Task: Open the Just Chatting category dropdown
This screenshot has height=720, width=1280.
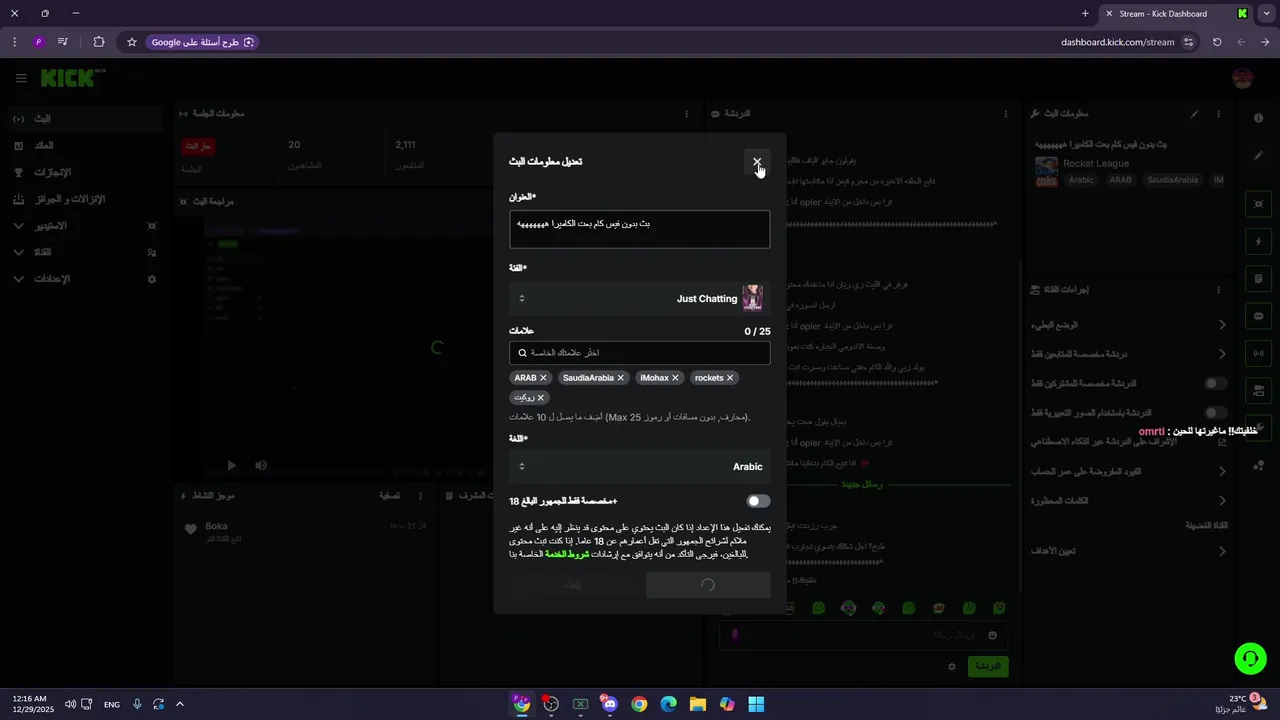Action: (640, 298)
